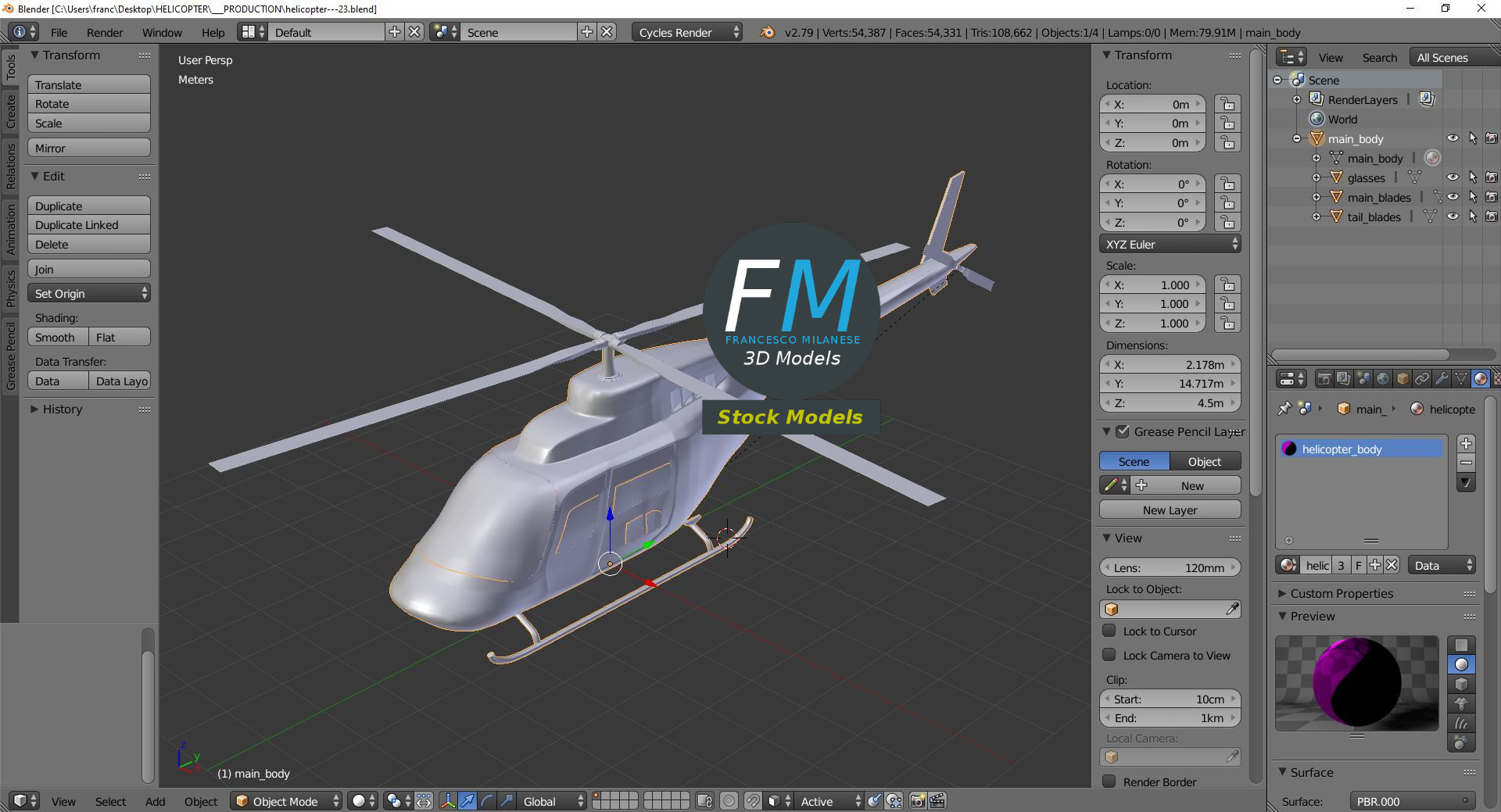Select the scale manipulator icon
Screen dimensions: 1501x812
pyautogui.click(x=507, y=801)
